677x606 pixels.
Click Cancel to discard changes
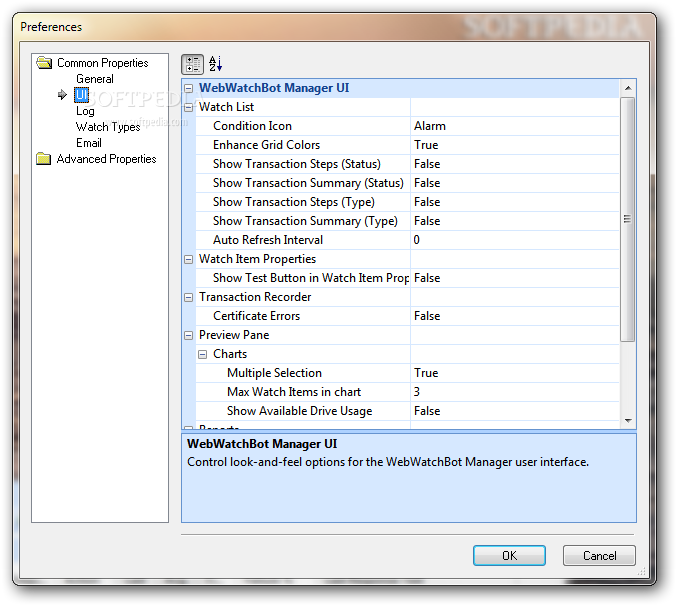599,555
